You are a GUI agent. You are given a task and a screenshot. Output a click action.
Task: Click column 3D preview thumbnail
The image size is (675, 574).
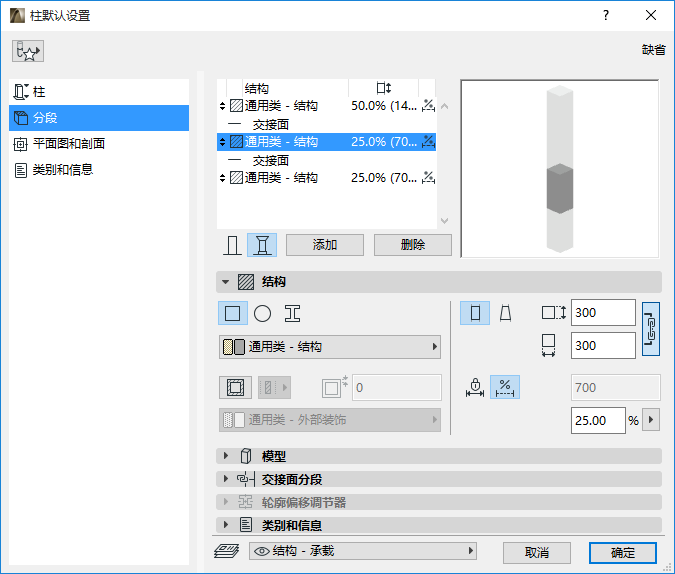[560, 169]
